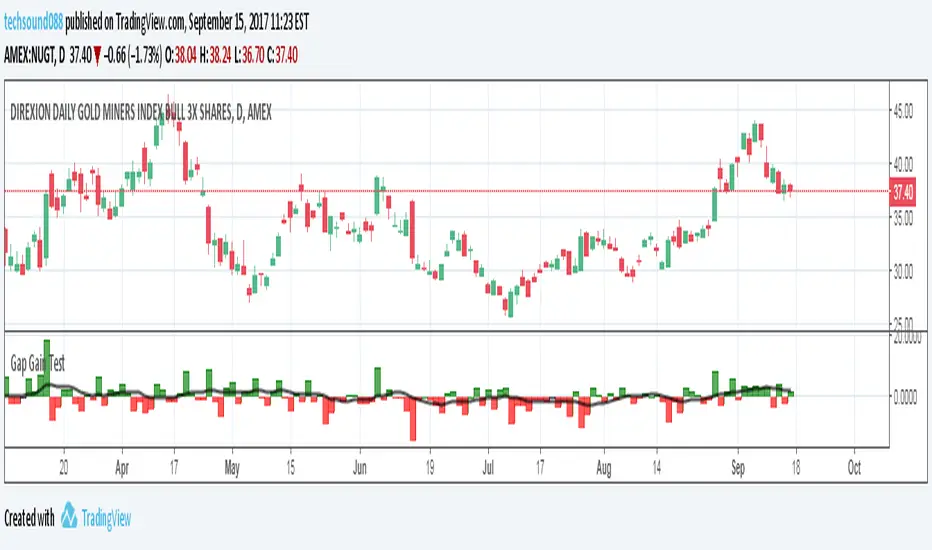Click the Gap Gain Test indicator label
Image resolution: width=932 pixels, height=550 pixels.
click(37, 363)
